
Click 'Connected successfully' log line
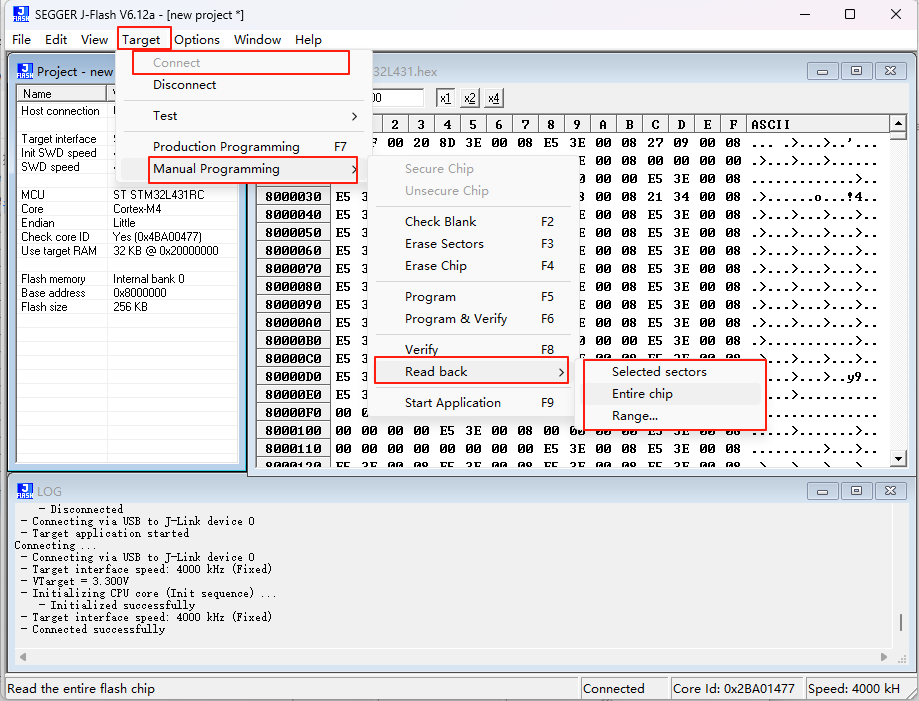pos(98,629)
